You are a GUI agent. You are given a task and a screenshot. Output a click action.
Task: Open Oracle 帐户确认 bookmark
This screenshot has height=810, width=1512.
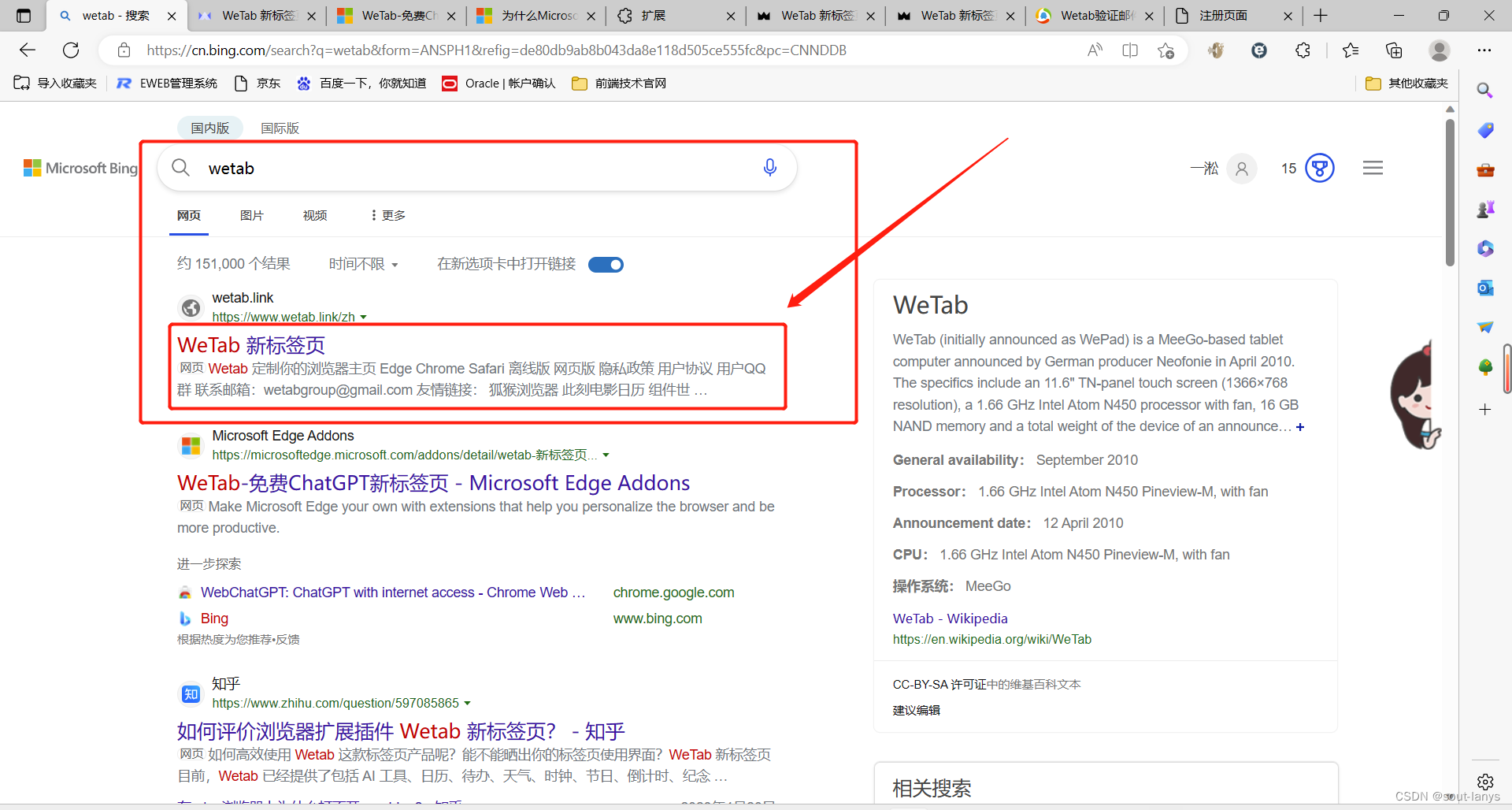pyautogui.click(x=498, y=84)
